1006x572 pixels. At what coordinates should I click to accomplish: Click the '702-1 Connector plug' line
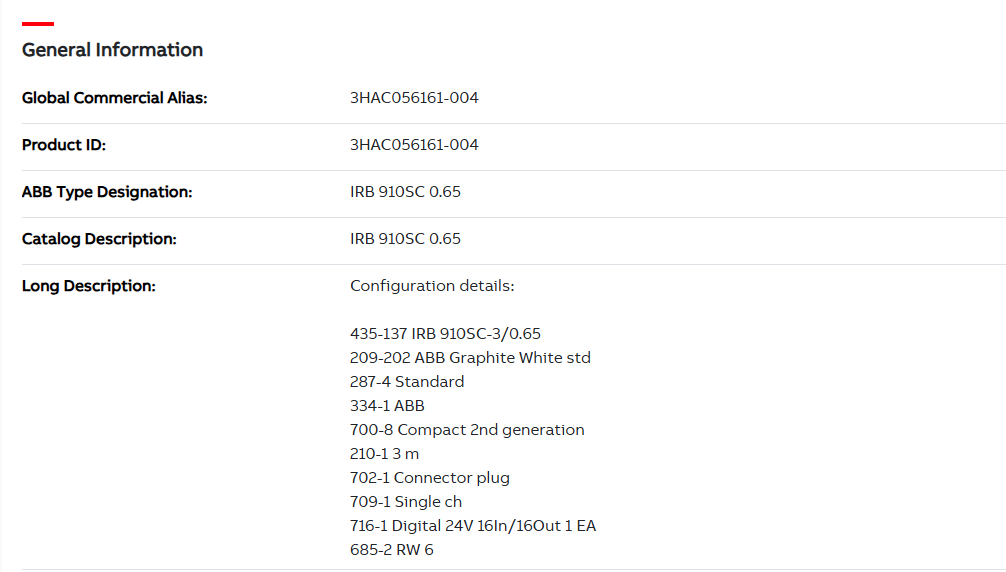[x=430, y=478]
